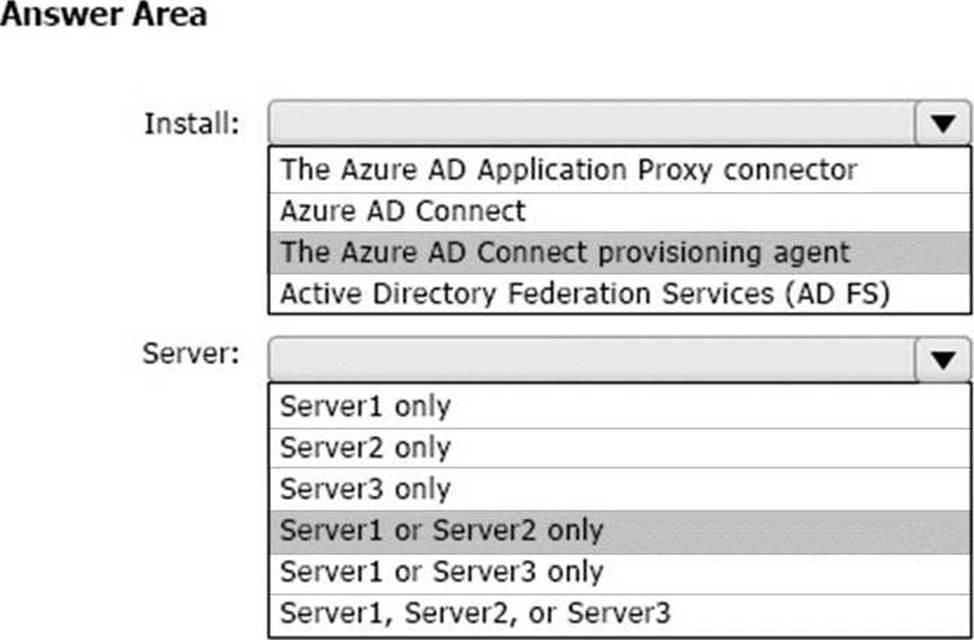The height and width of the screenshot is (640, 974).
Task: Pick Active Directory Federation Services (AD FS)
Action: coord(620,294)
